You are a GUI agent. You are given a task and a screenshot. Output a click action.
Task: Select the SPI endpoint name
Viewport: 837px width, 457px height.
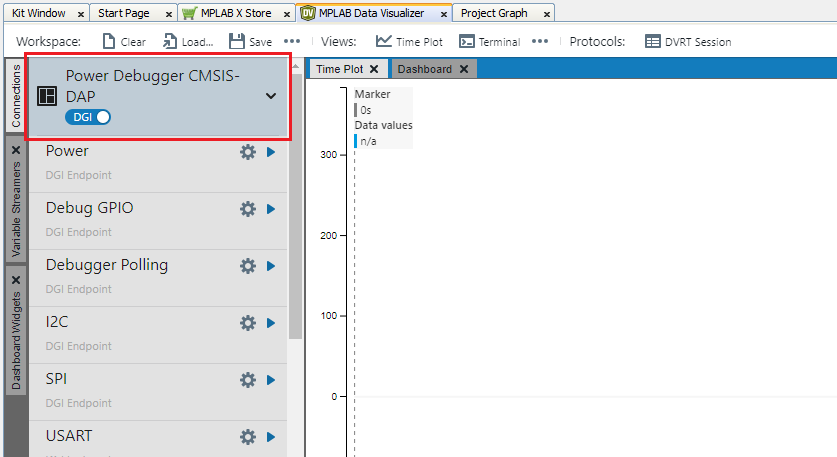pos(56,379)
